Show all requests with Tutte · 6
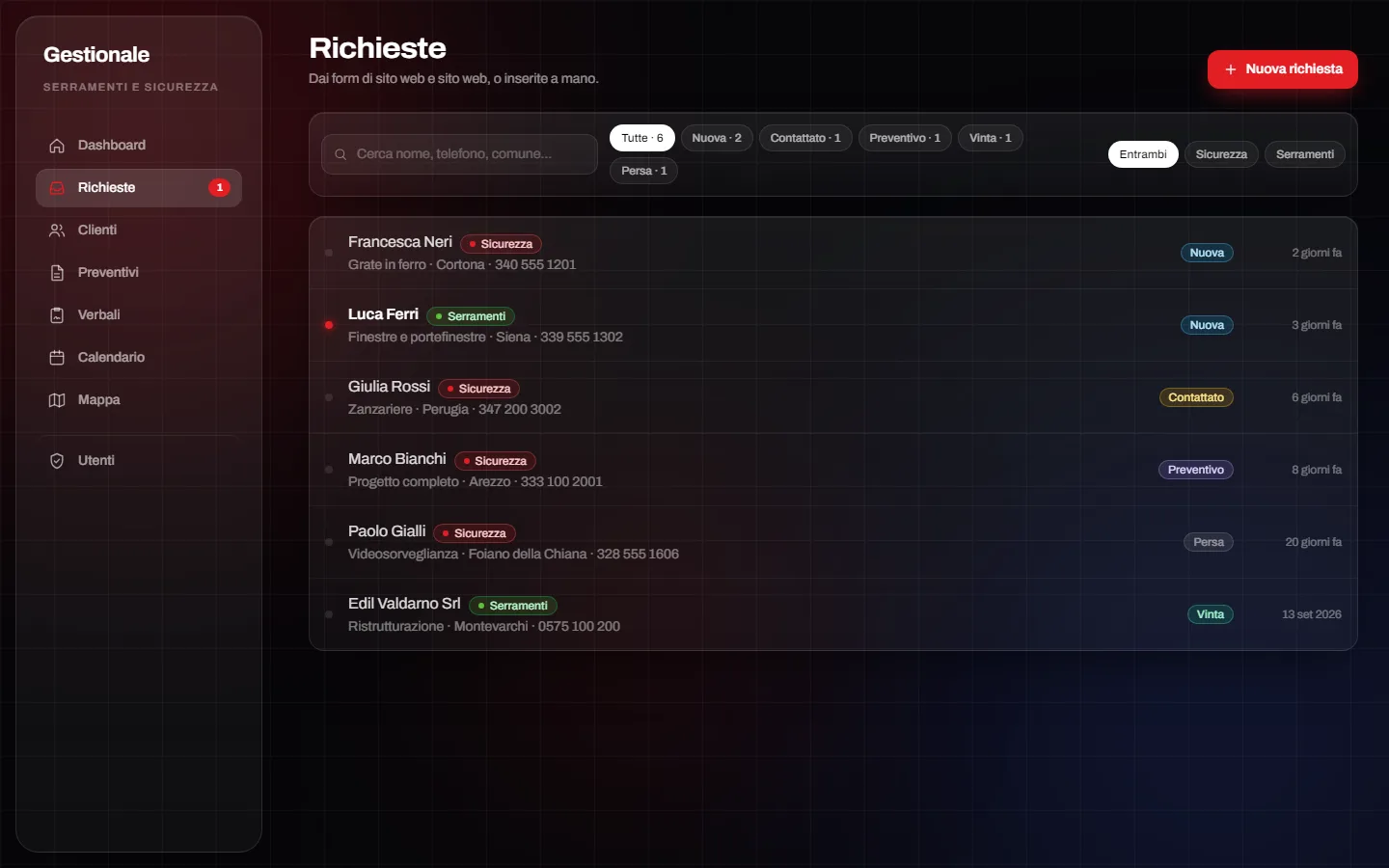1389x868 pixels. pyautogui.click(x=642, y=138)
